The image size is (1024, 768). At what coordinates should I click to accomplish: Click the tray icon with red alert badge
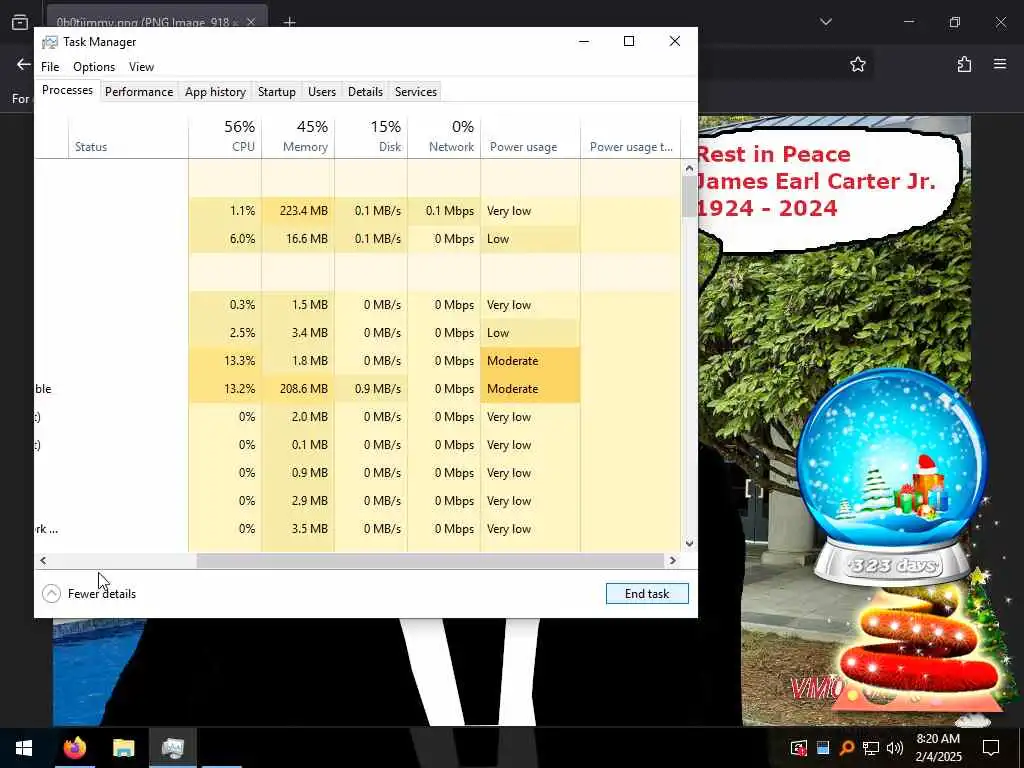click(x=799, y=748)
